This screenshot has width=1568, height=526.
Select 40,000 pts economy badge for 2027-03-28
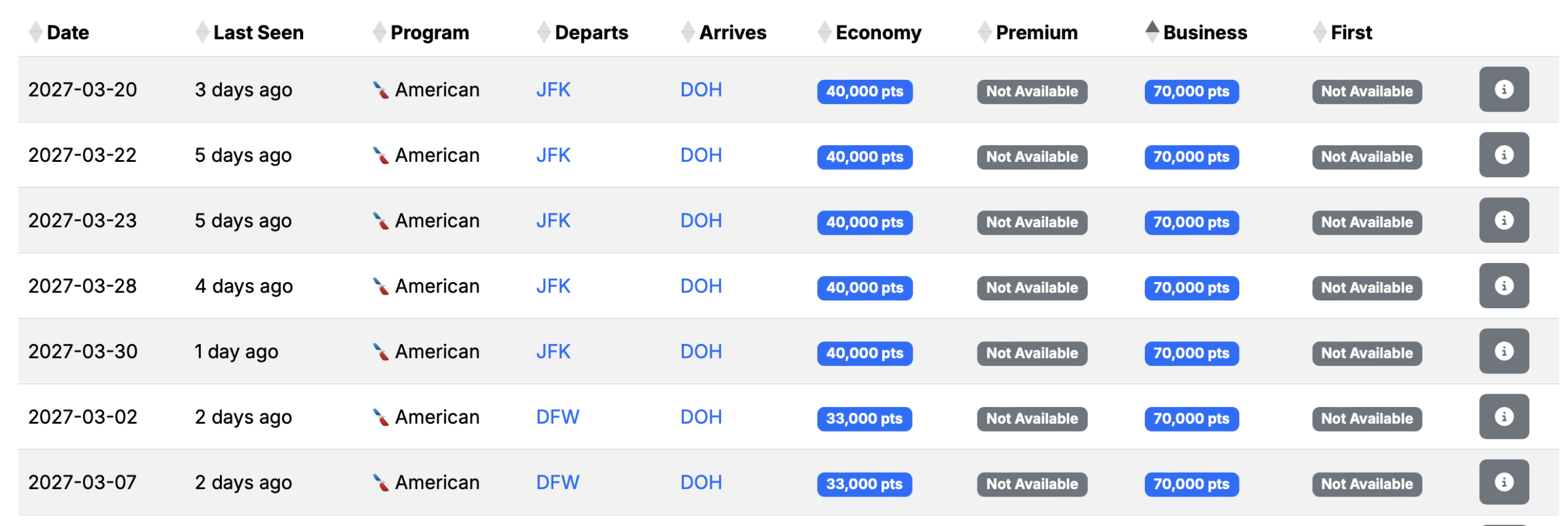[864, 289]
